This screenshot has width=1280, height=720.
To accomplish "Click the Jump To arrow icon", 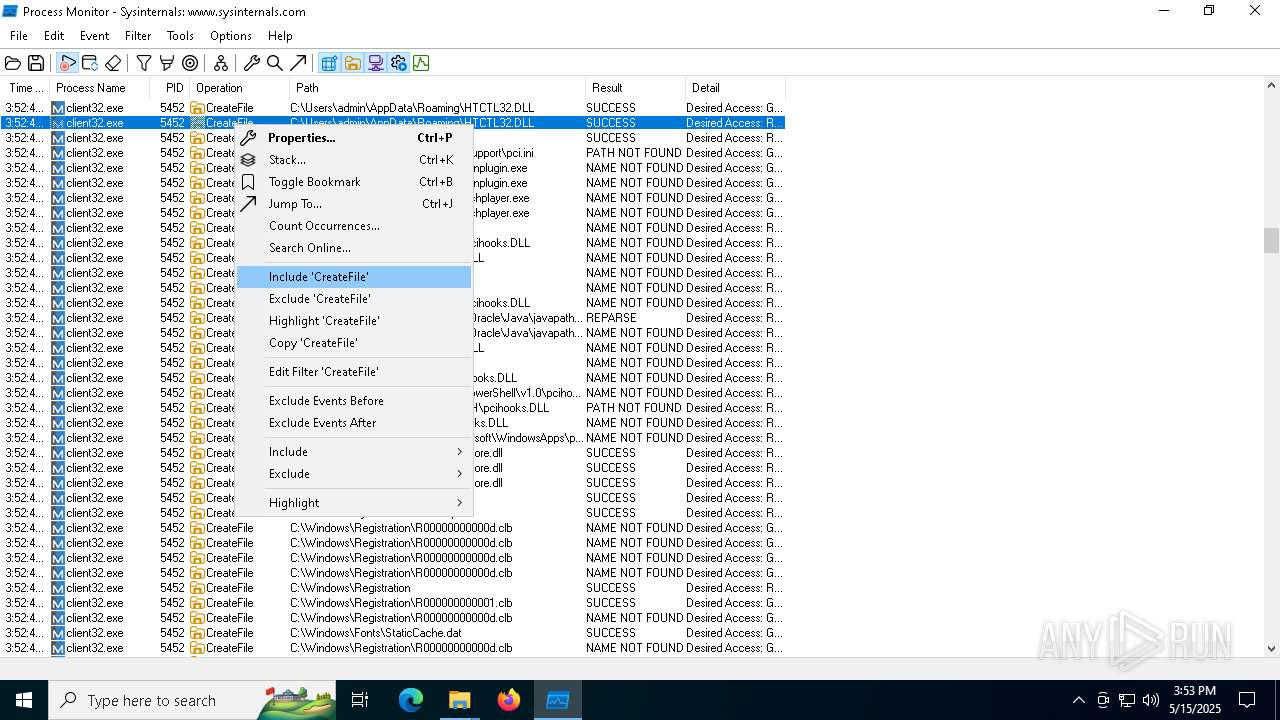I will (x=298, y=63).
